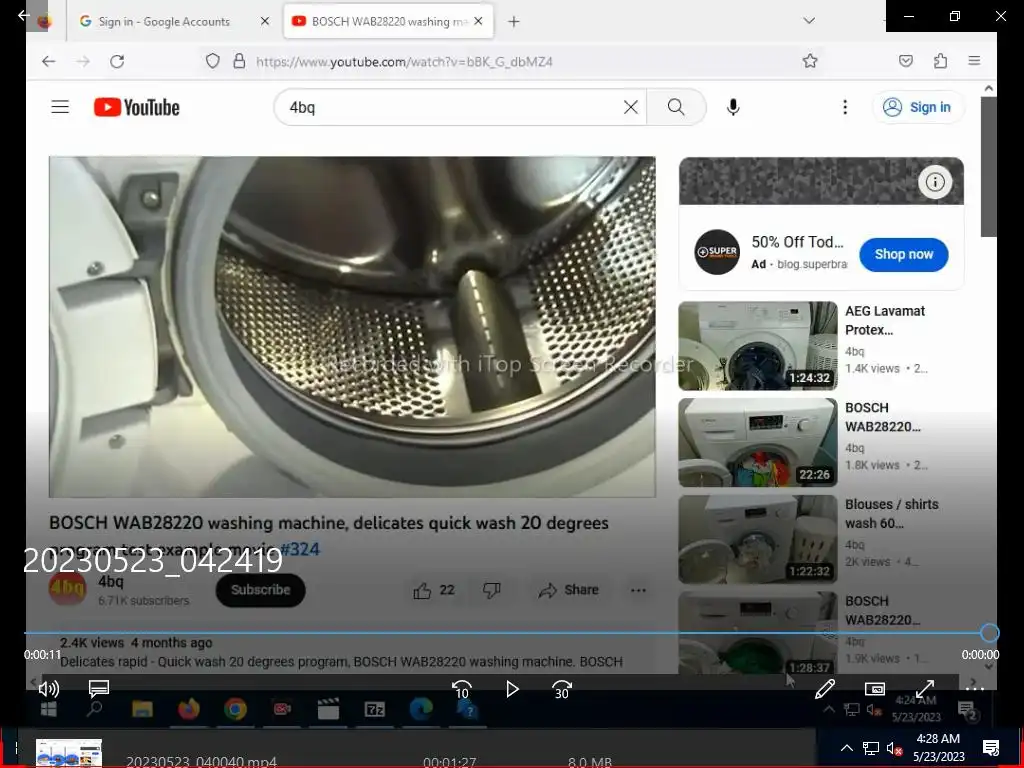Open the Firefox hamburger application menu

coord(974,61)
